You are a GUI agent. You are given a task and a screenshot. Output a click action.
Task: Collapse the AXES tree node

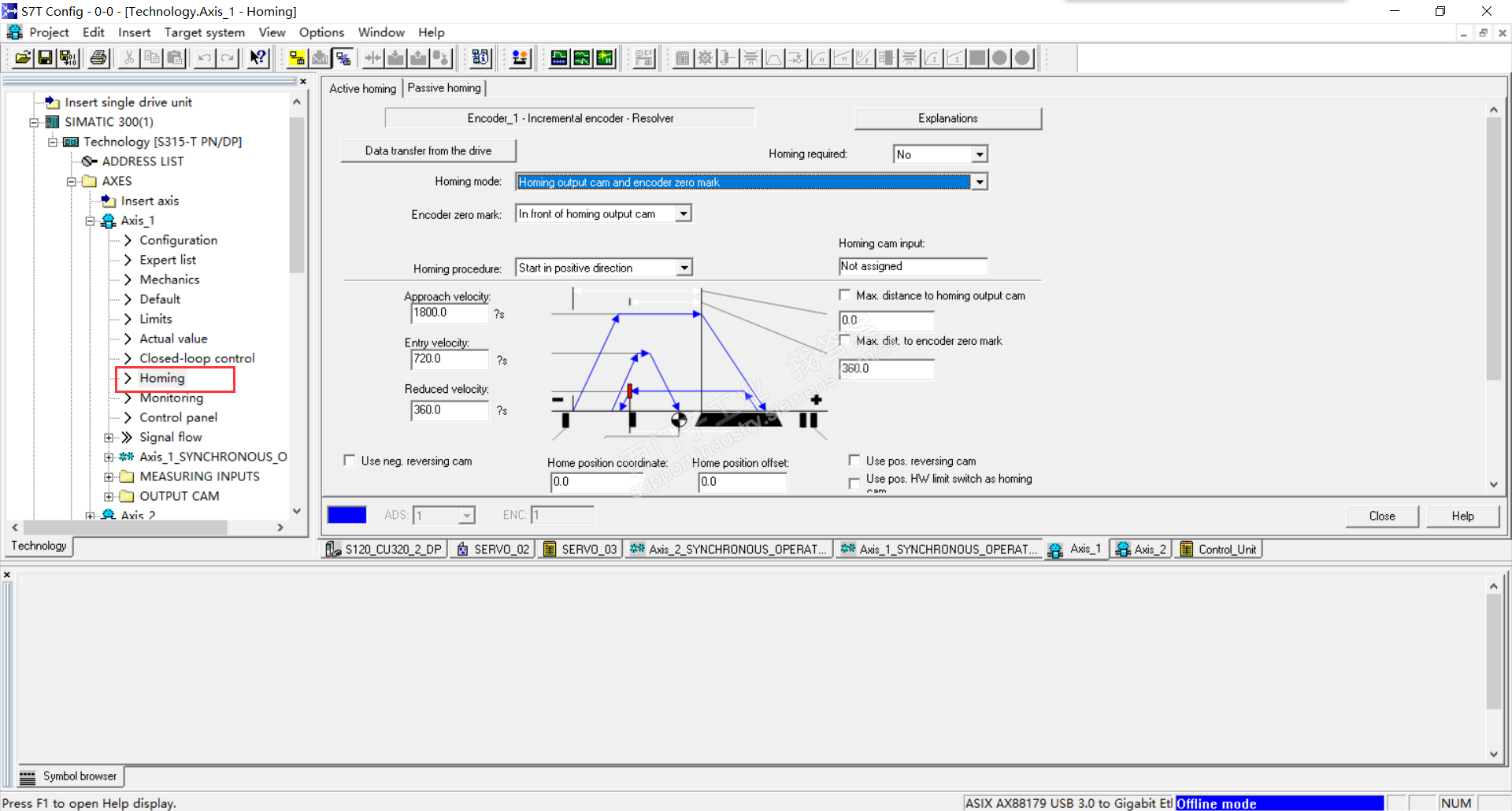(x=71, y=181)
